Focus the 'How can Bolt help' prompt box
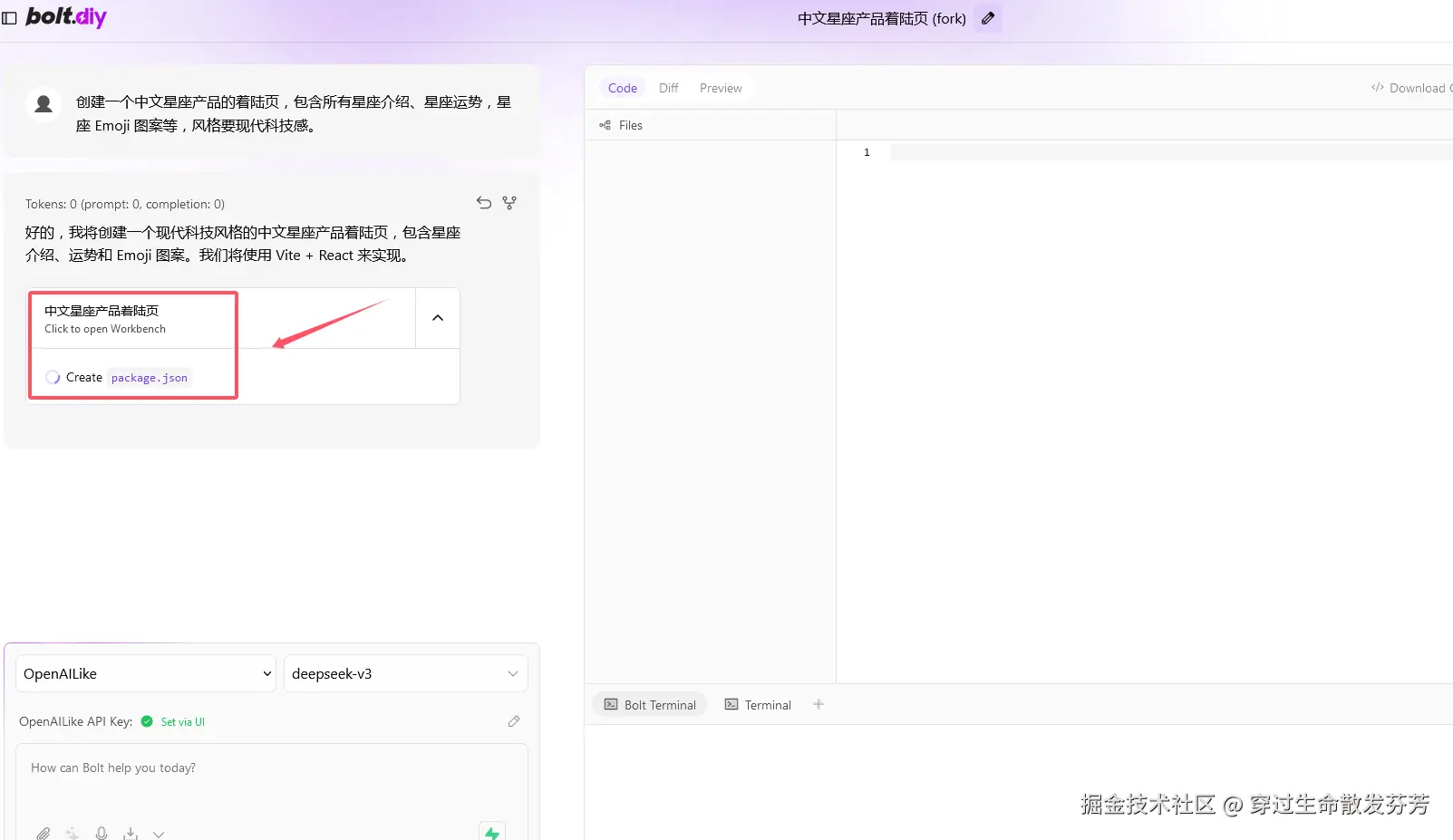 click(x=272, y=779)
